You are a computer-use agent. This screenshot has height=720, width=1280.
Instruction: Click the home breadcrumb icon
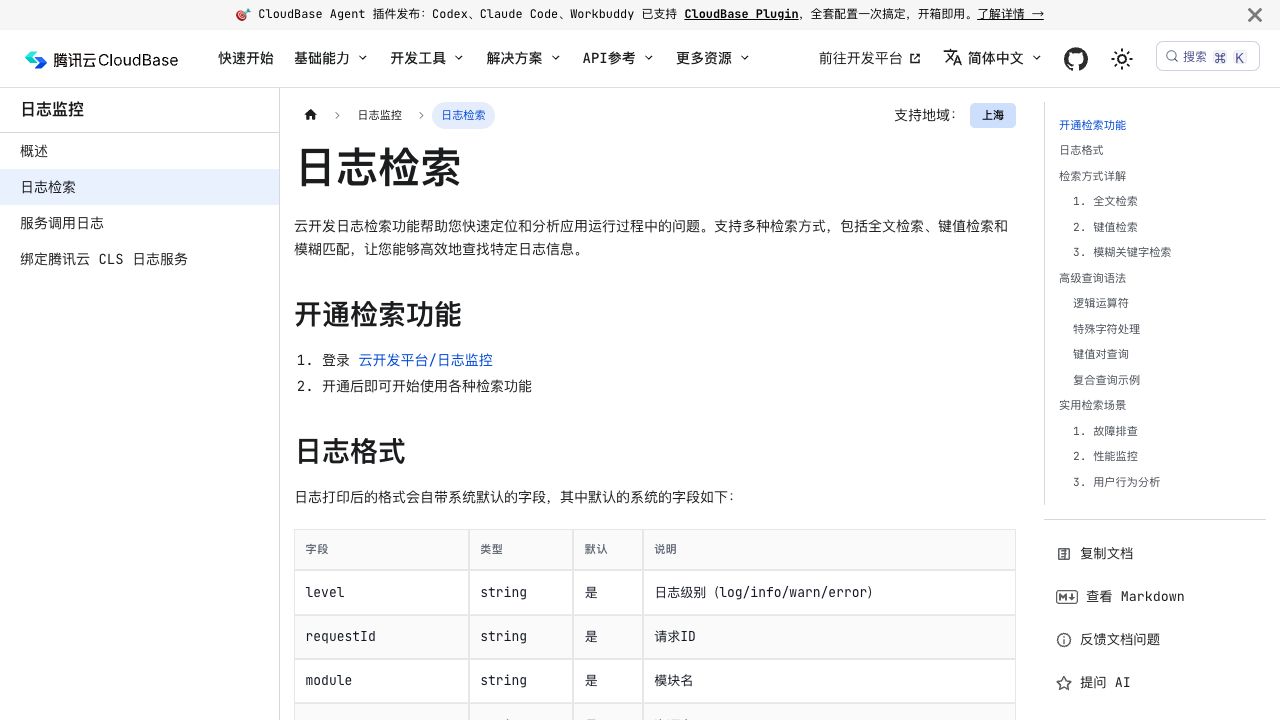click(x=311, y=115)
